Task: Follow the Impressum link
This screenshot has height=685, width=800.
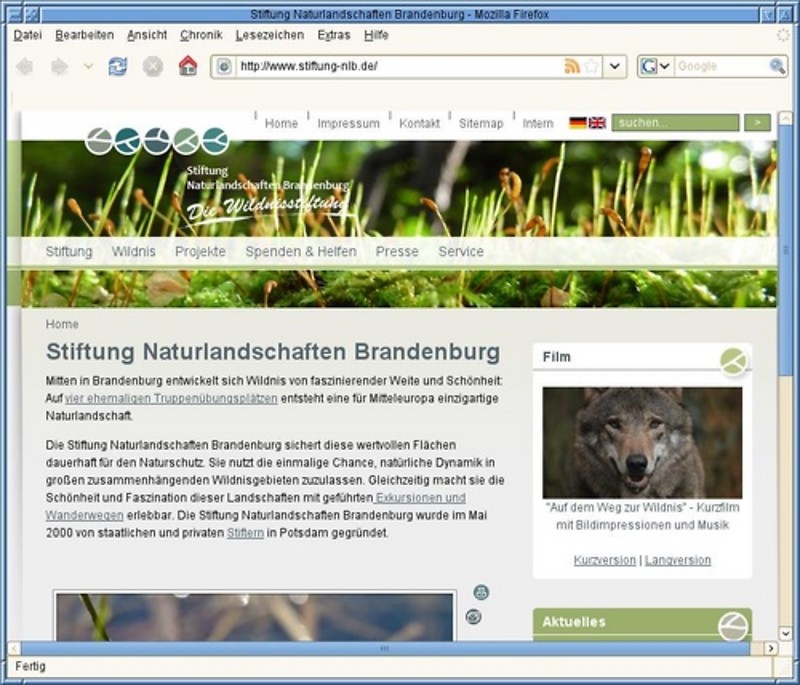Action: [x=348, y=123]
